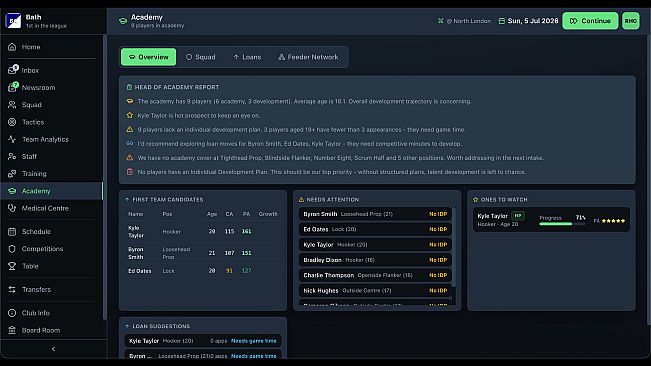Click Kyle Taylor's five-star PA rating
651x366 pixels.
point(613,221)
